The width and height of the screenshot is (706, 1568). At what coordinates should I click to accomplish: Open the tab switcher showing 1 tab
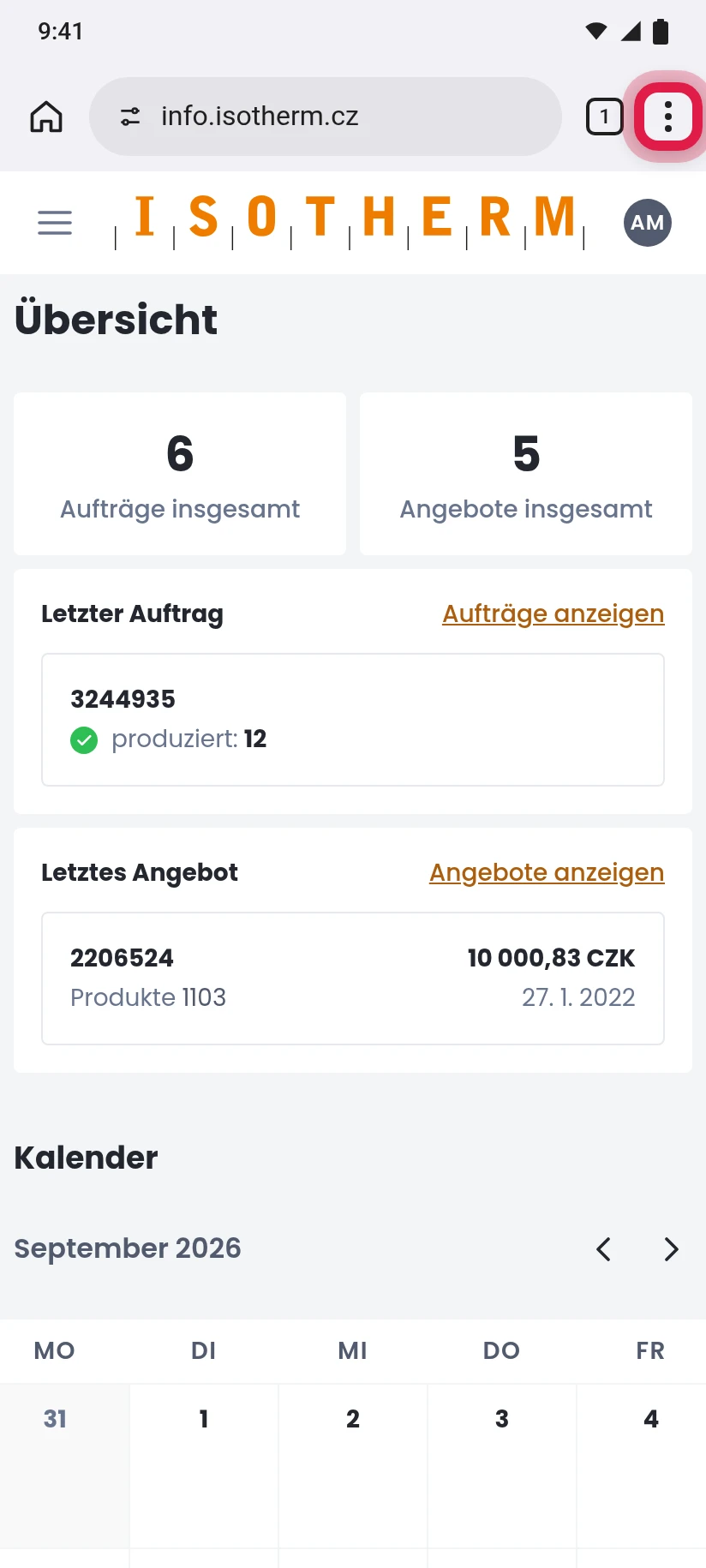point(604,117)
